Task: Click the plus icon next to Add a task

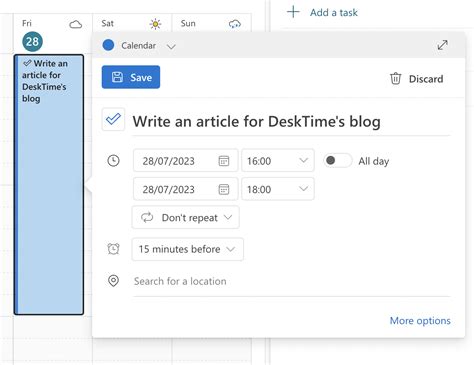Action: [293, 12]
